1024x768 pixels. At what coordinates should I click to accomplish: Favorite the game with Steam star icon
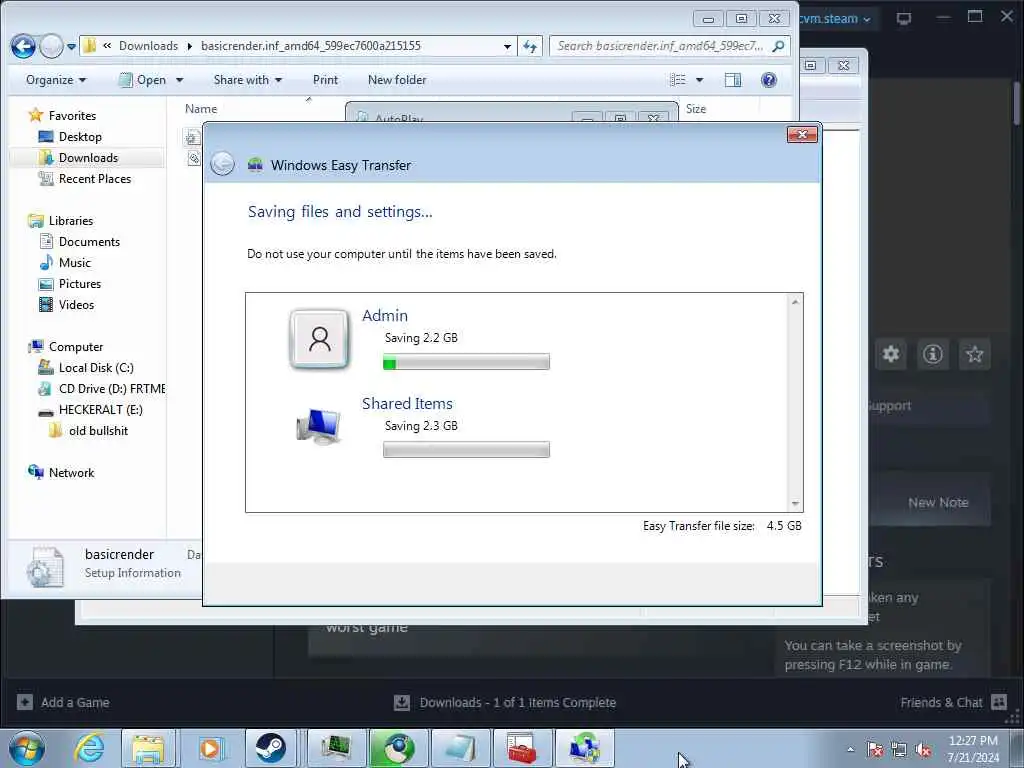pyautogui.click(x=974, y=354)
